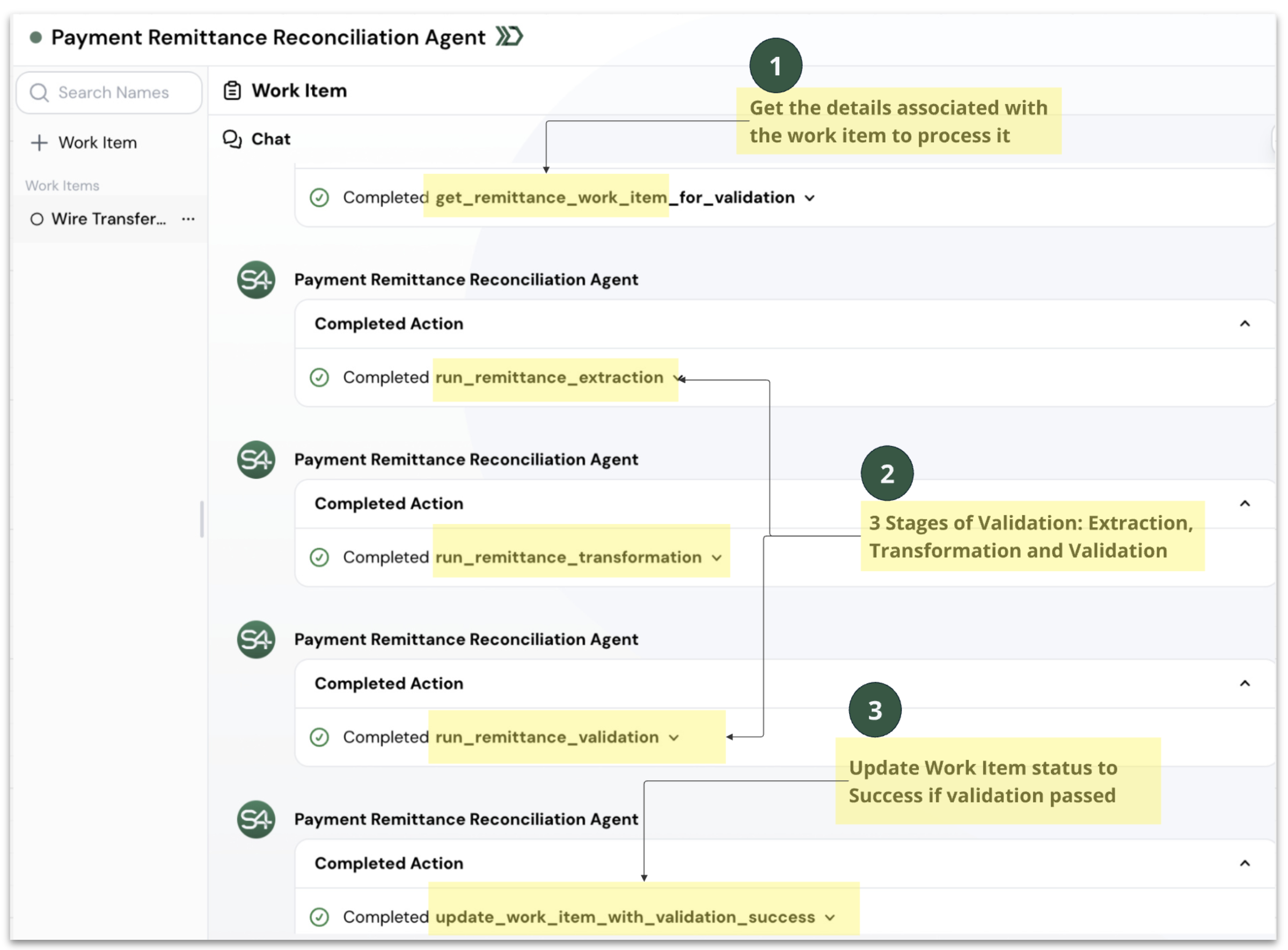Collapse the Completed Action card for run_remittance_transformation

(x=1245, y=504)
